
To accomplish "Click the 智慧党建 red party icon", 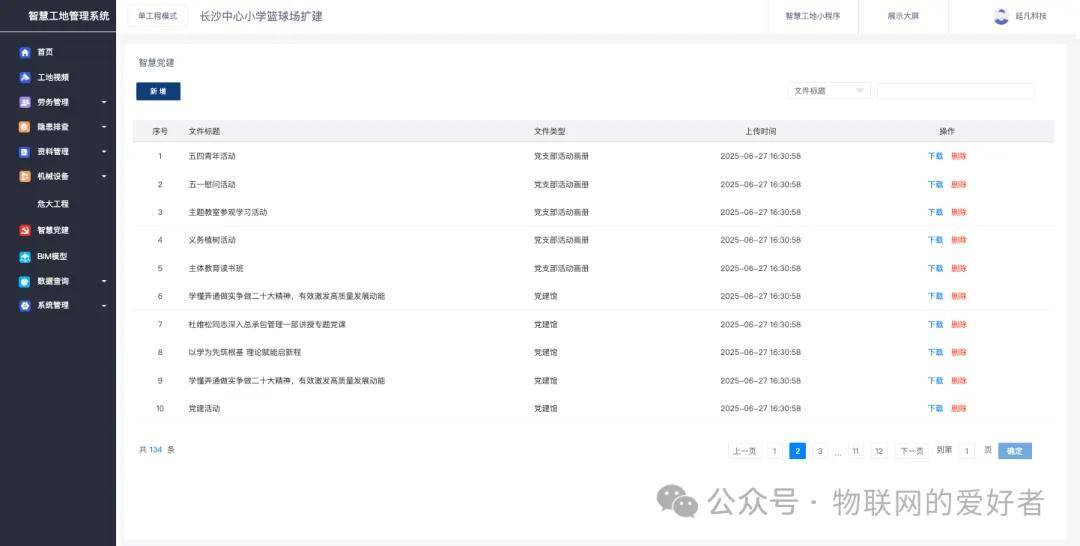I will pyautogui.click(x=25, y=230).
